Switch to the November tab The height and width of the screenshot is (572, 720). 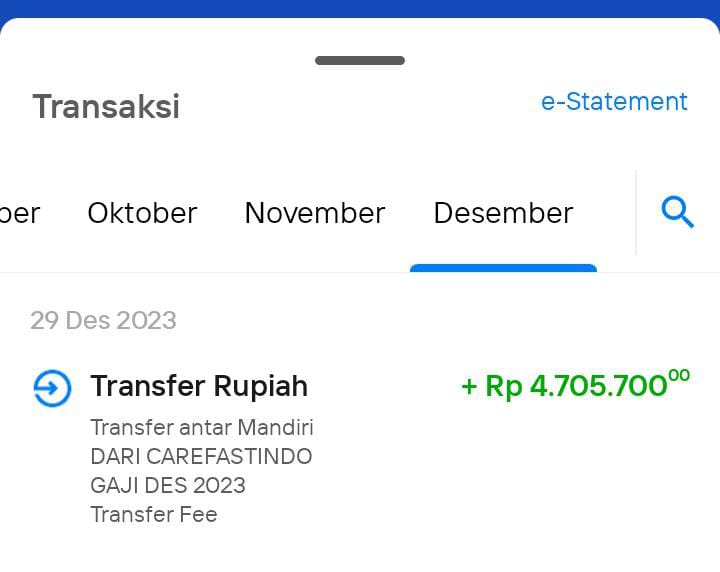coord(315,213)
